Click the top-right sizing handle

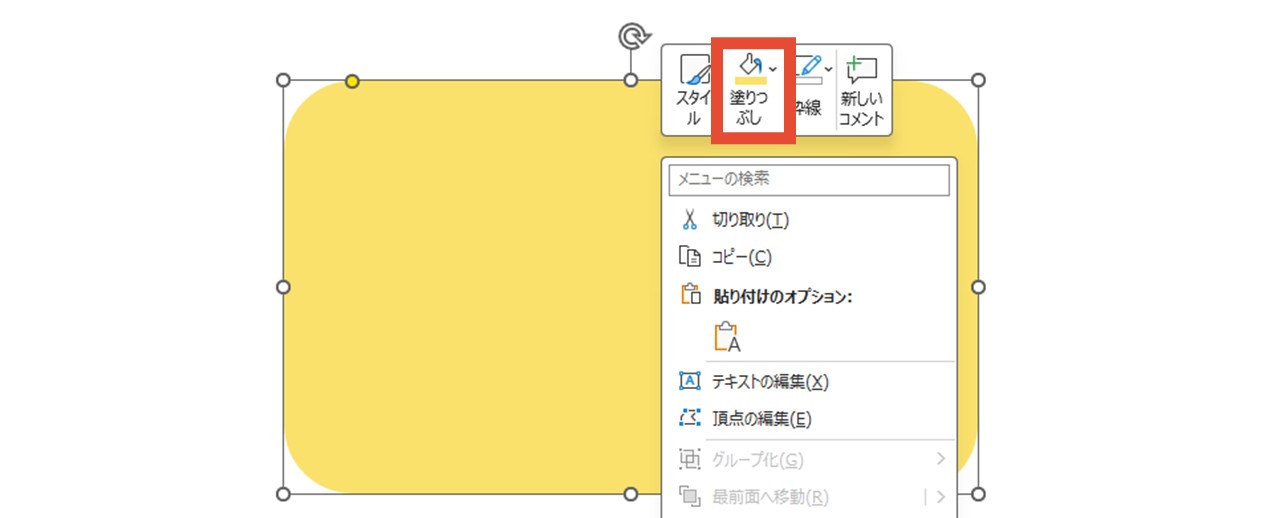(979, 80)
